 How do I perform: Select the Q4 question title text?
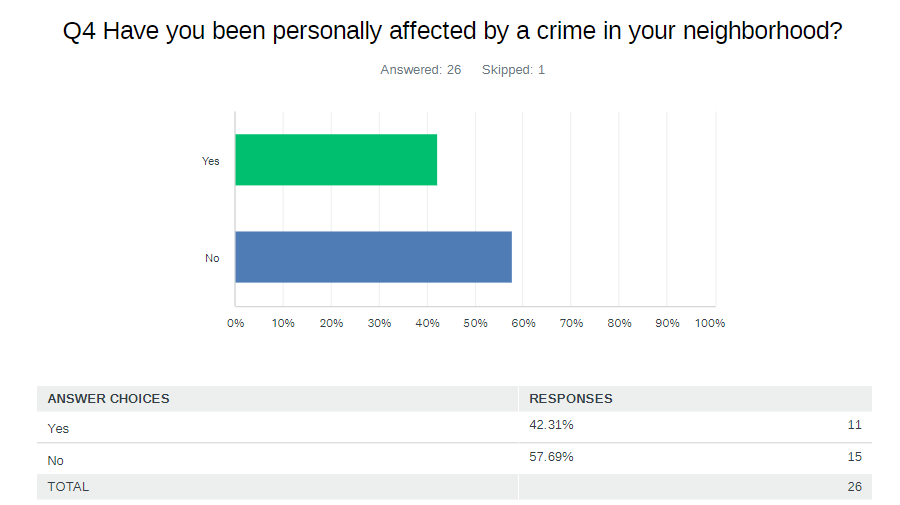pyautogui.click(x=452, y=31)
